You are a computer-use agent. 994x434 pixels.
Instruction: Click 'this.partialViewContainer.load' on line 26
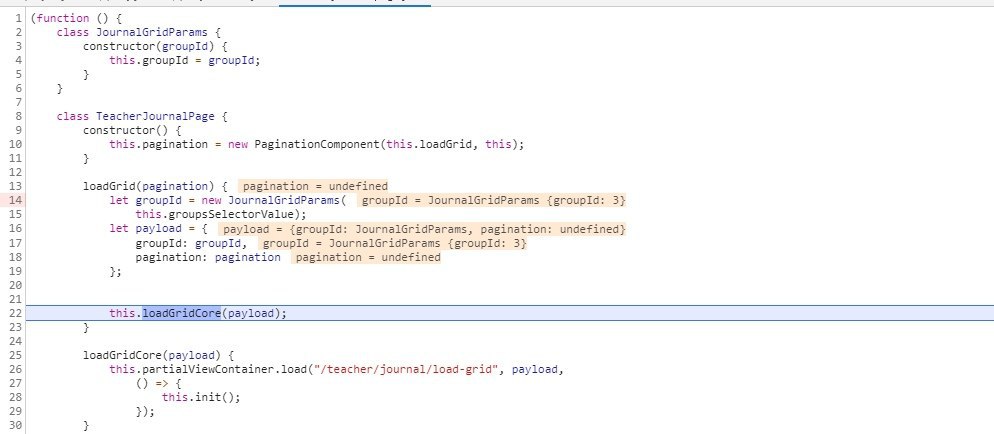[208, 369]
